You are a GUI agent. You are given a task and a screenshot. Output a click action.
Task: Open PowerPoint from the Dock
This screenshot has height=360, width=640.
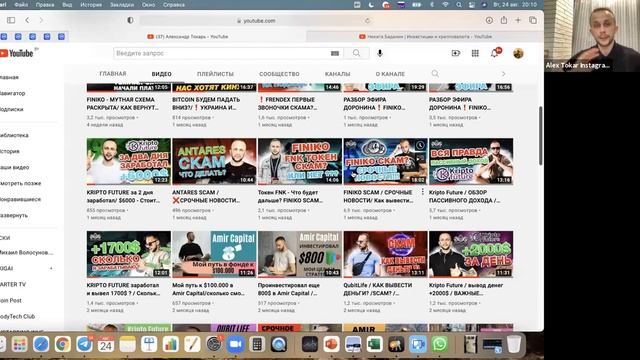point(331,344)
